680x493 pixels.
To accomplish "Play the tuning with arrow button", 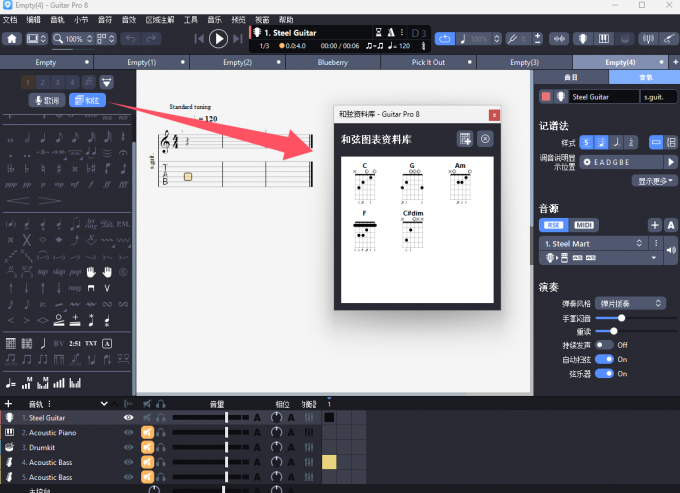I will (671, 161).
